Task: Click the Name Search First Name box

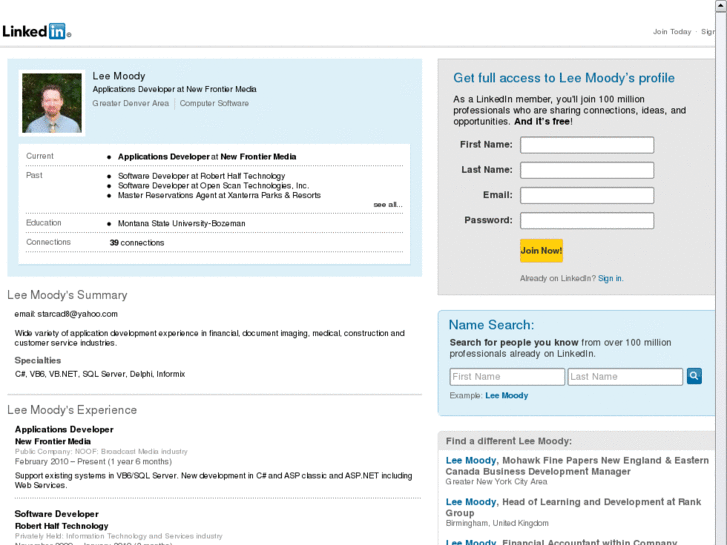Action: pyautogui.click(x=507, y=377)
